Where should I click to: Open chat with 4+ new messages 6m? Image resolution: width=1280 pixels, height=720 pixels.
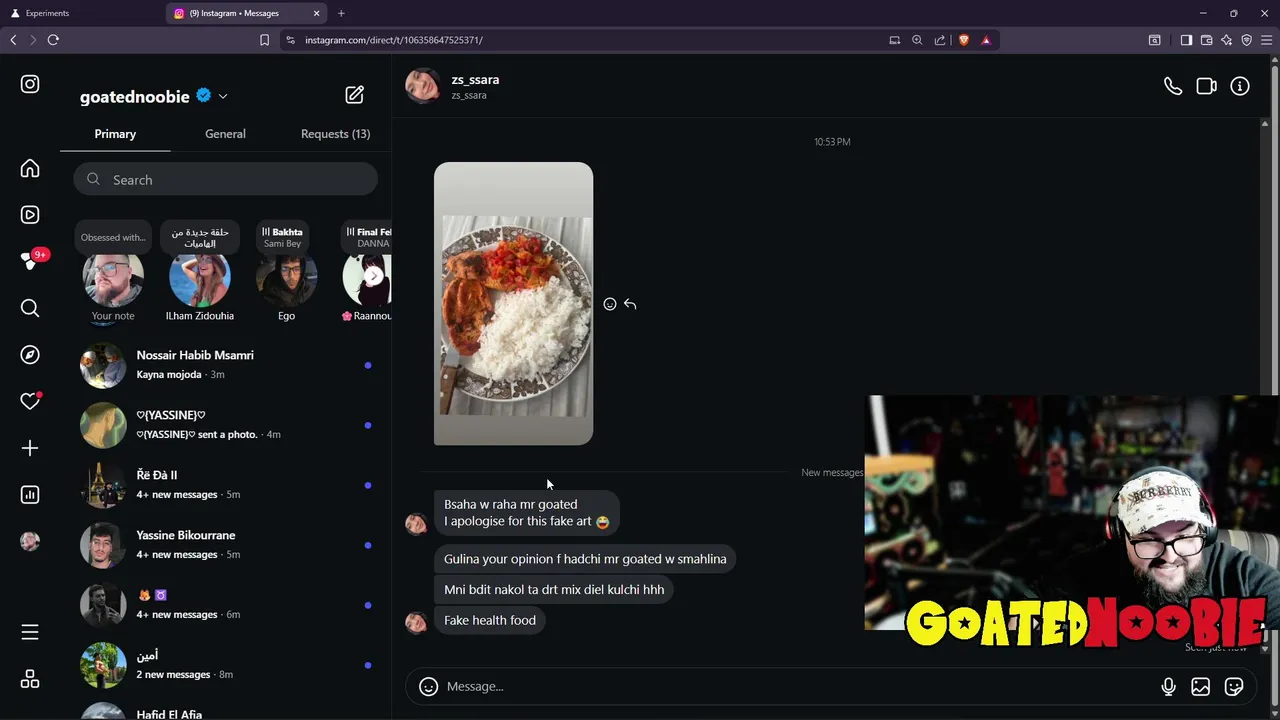(225, 605)
